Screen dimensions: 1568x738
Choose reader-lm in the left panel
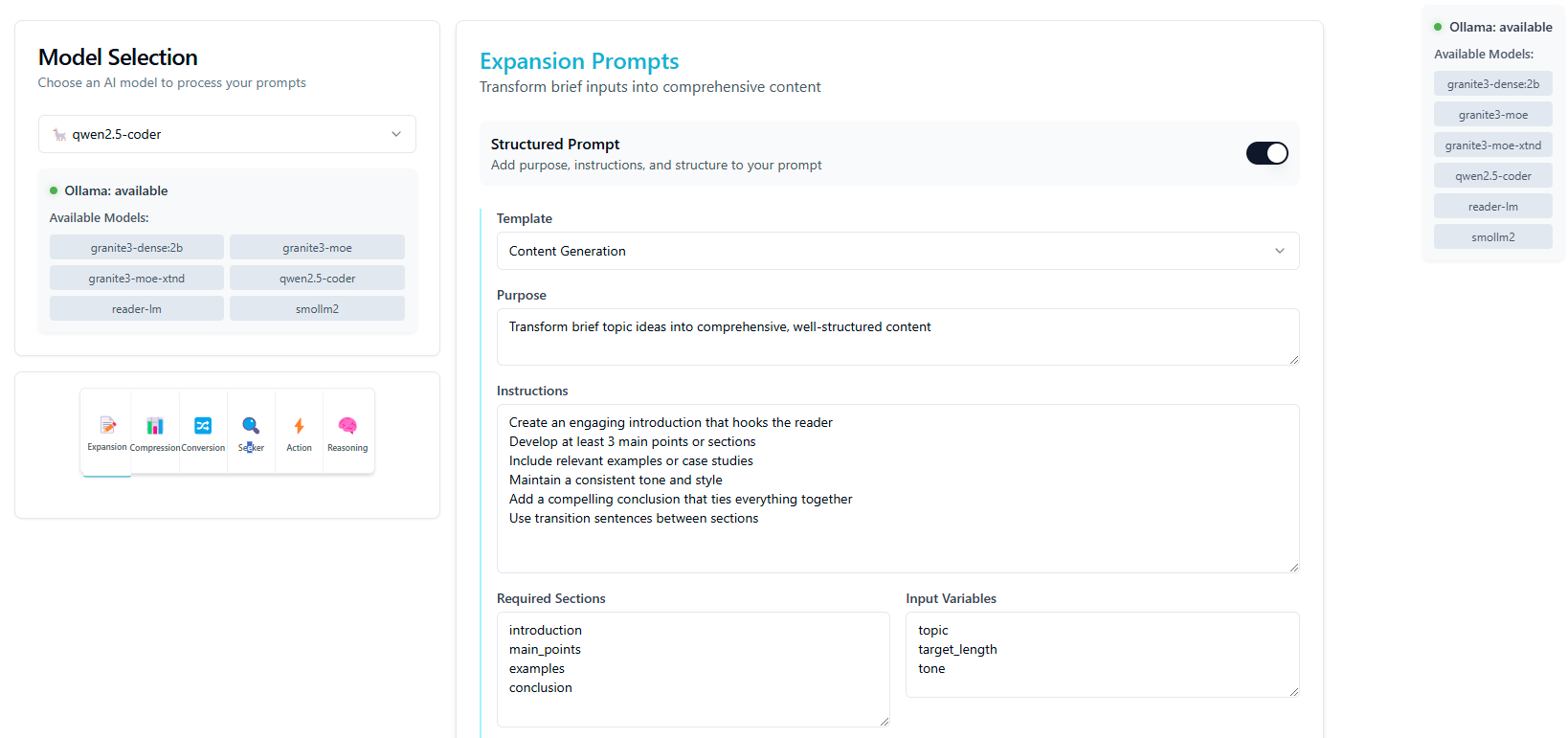137,308
